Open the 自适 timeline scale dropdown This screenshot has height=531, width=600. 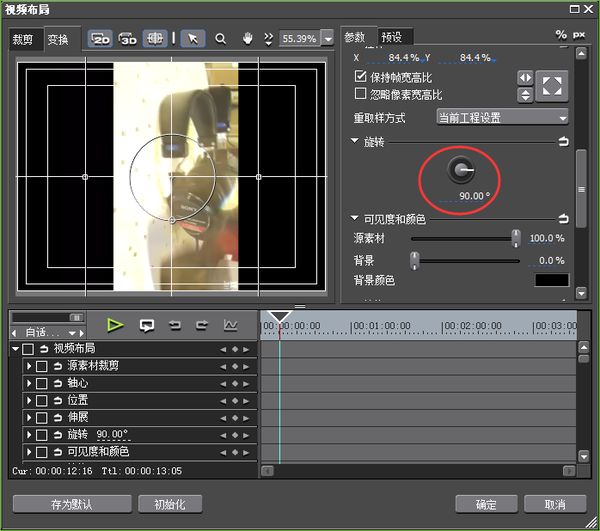[72, 333]
